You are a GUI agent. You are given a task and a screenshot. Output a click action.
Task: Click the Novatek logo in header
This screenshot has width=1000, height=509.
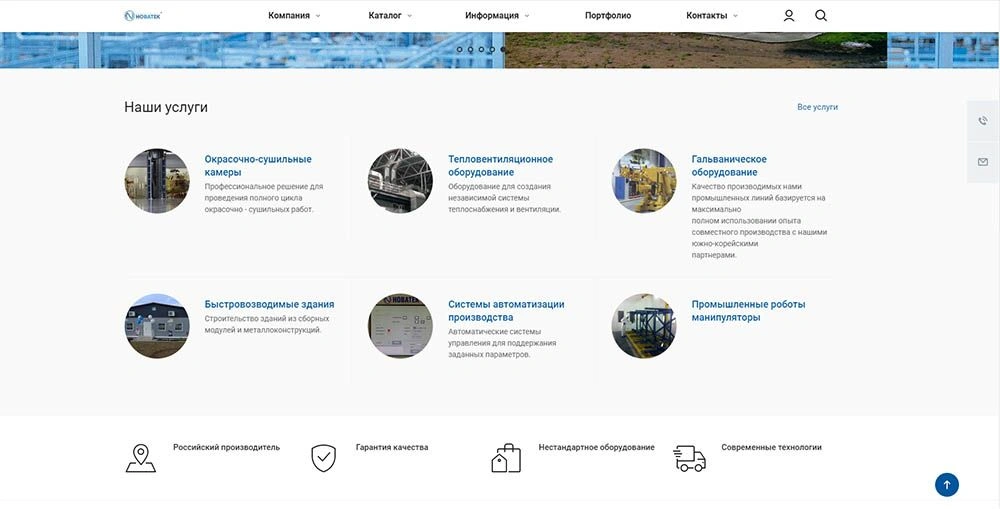point(143,16)
